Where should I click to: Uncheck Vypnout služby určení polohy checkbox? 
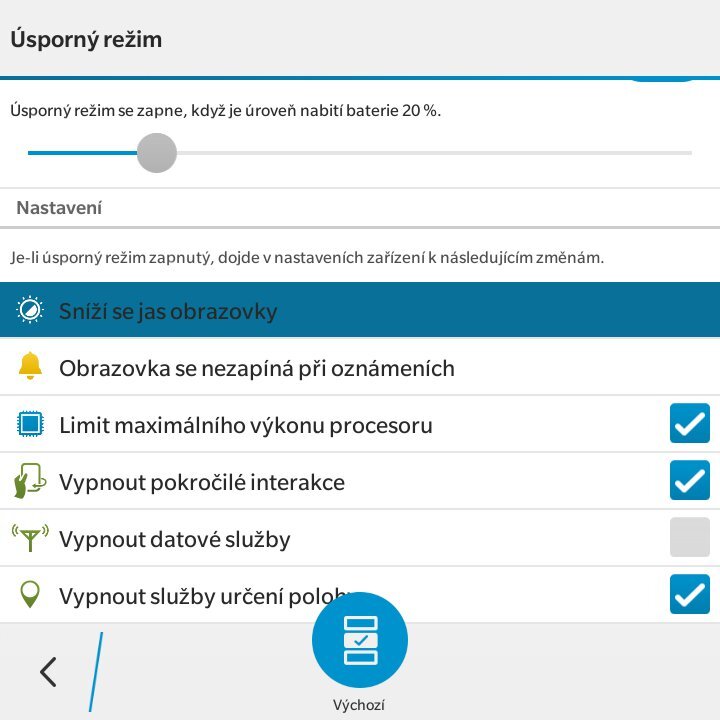(689, 595)
